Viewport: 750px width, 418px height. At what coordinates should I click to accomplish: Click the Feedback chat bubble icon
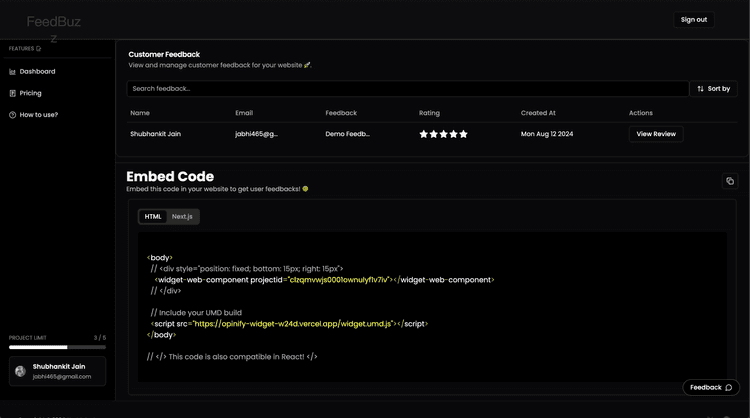[728, 387]
